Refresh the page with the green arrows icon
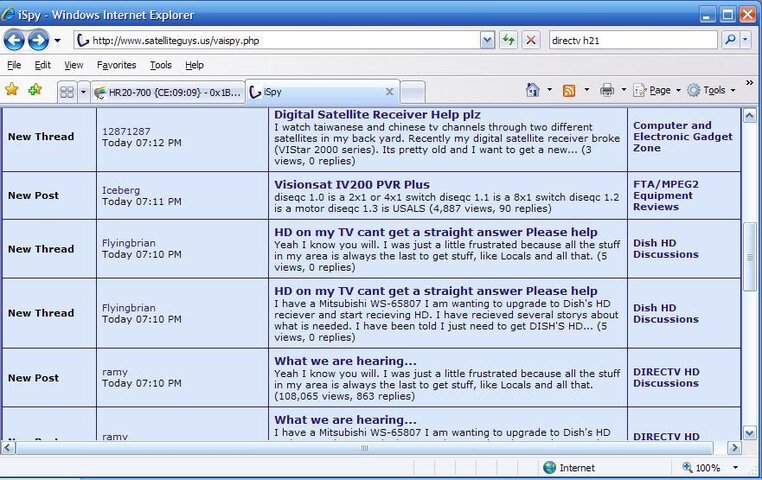This screenshot has width=762, height=480. [x=509, y=40]
